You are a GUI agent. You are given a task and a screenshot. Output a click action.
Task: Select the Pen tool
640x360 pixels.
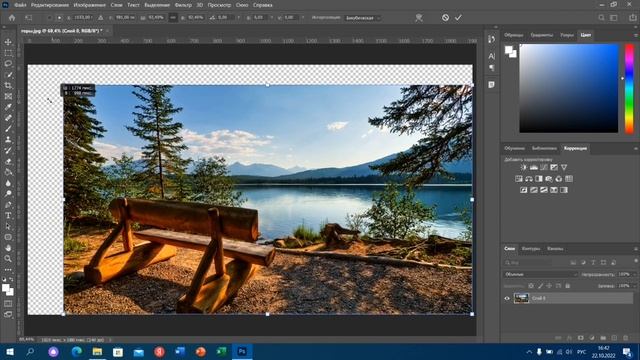8,204
